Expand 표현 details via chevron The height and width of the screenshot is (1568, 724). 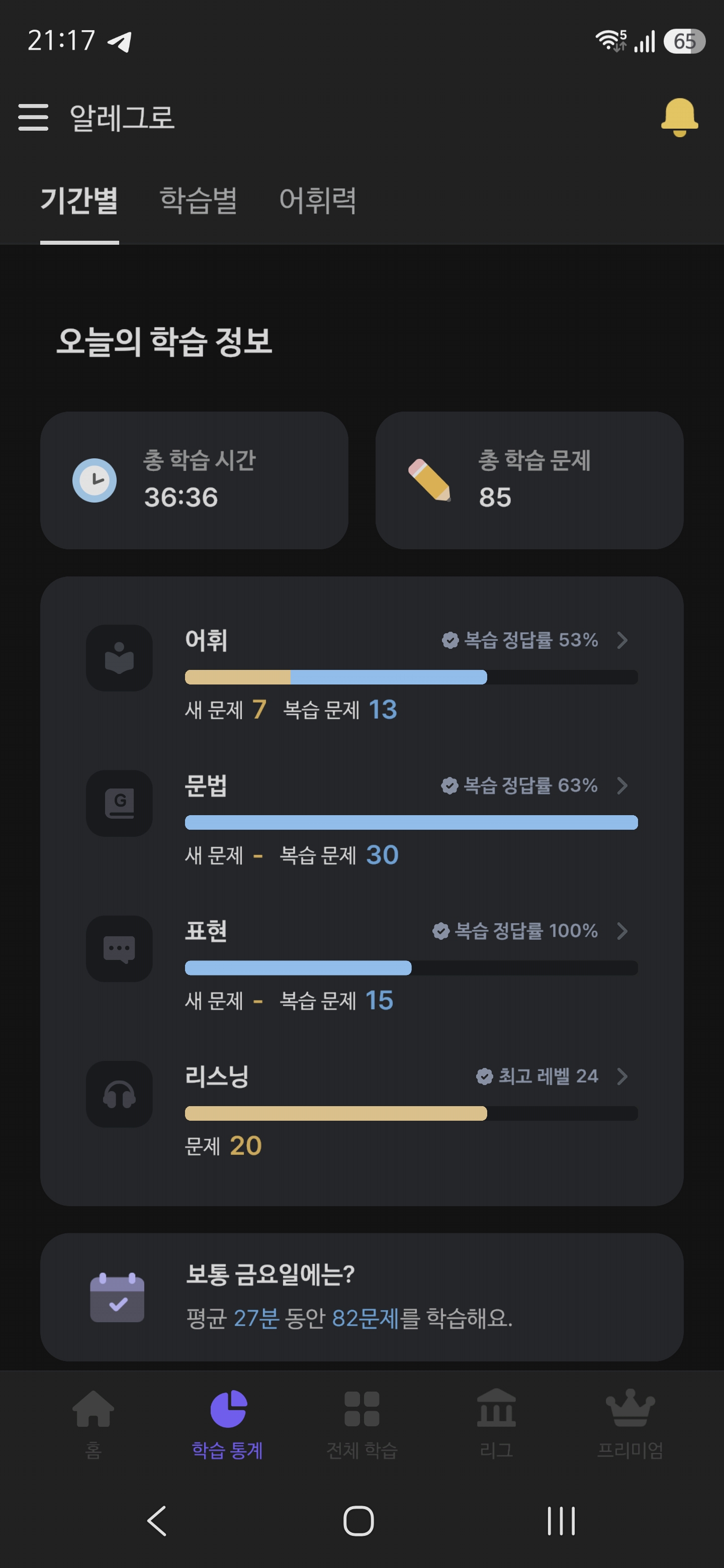coord(622,931)
